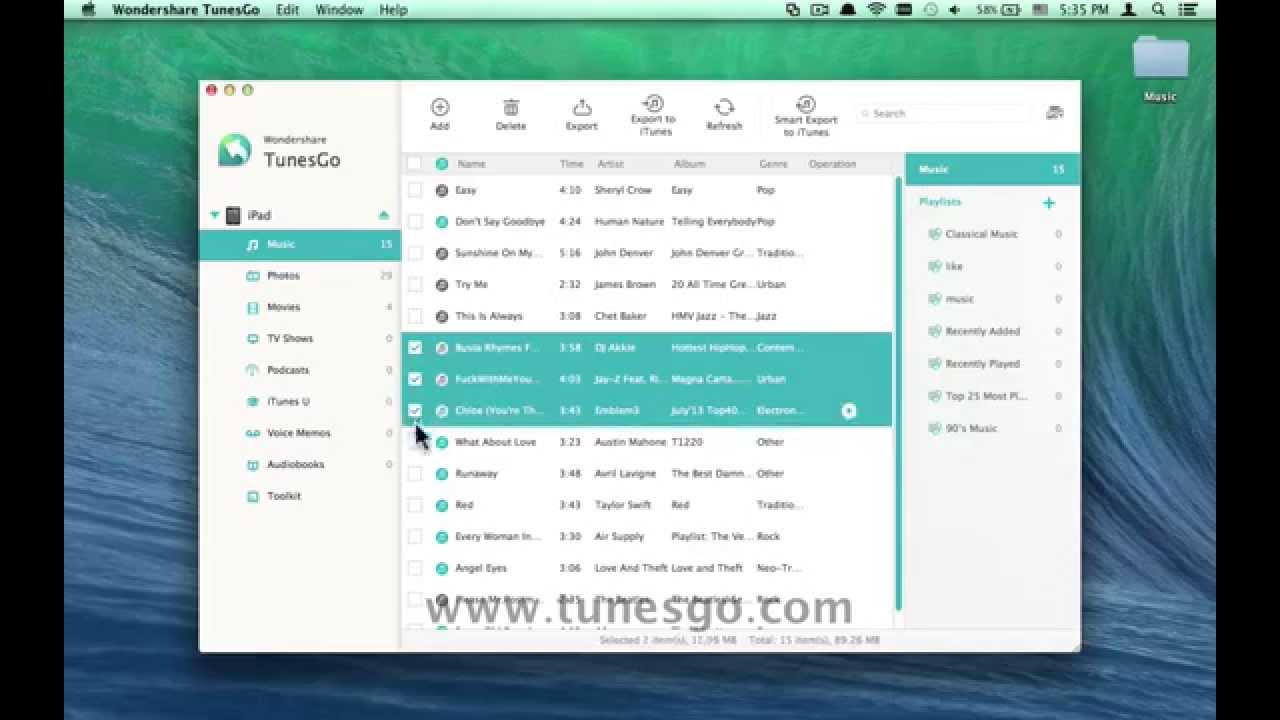
Task: Click the Classical Music playlist icon
Action: click(x=934, y=234)
